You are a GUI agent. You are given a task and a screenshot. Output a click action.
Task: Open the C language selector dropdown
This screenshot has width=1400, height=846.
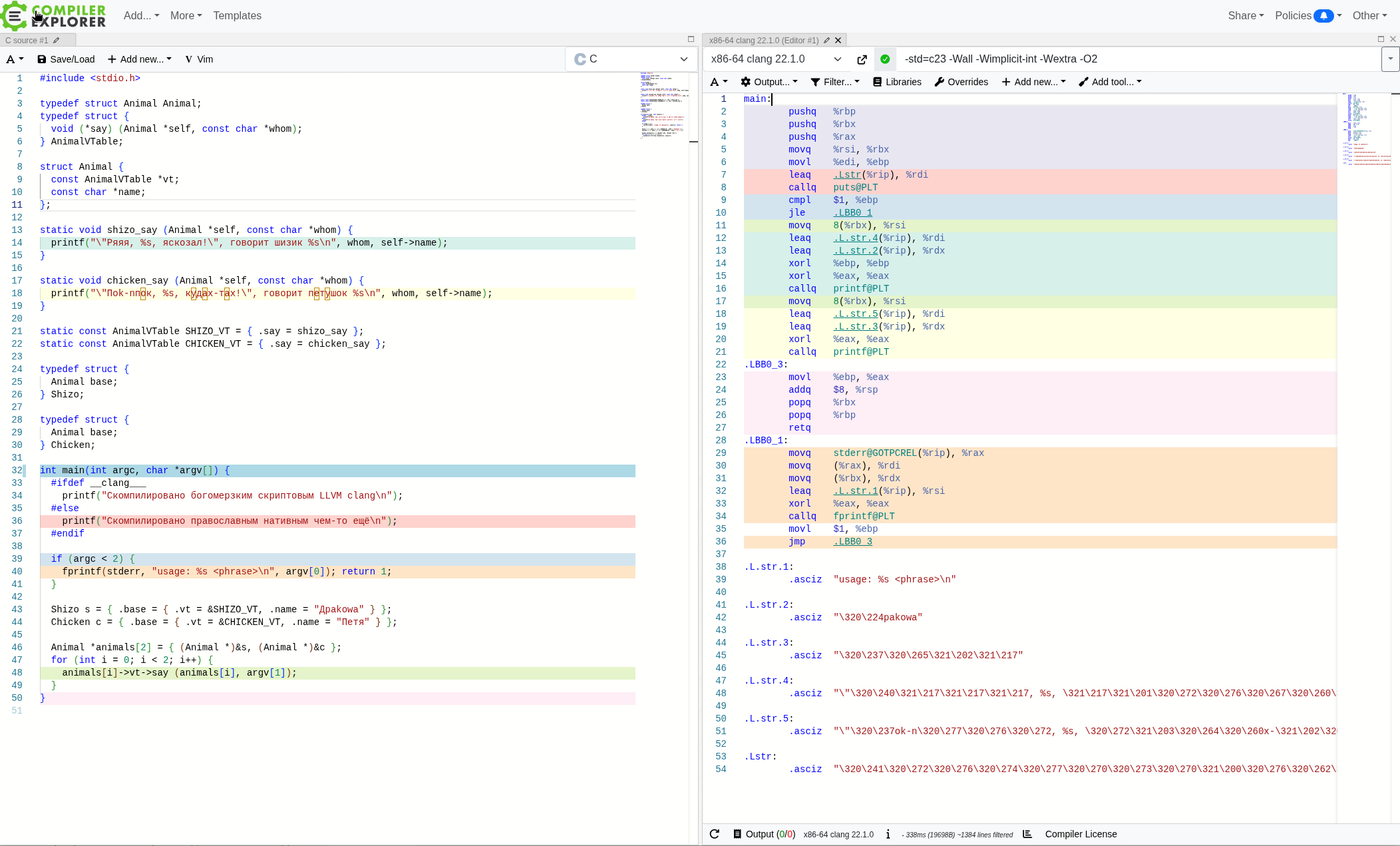630,59
